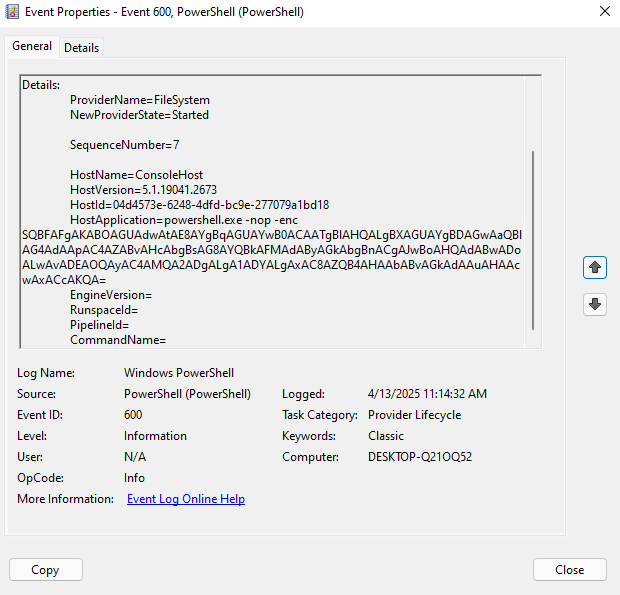Open Event Log Online Help link

[x=186, y=499]
